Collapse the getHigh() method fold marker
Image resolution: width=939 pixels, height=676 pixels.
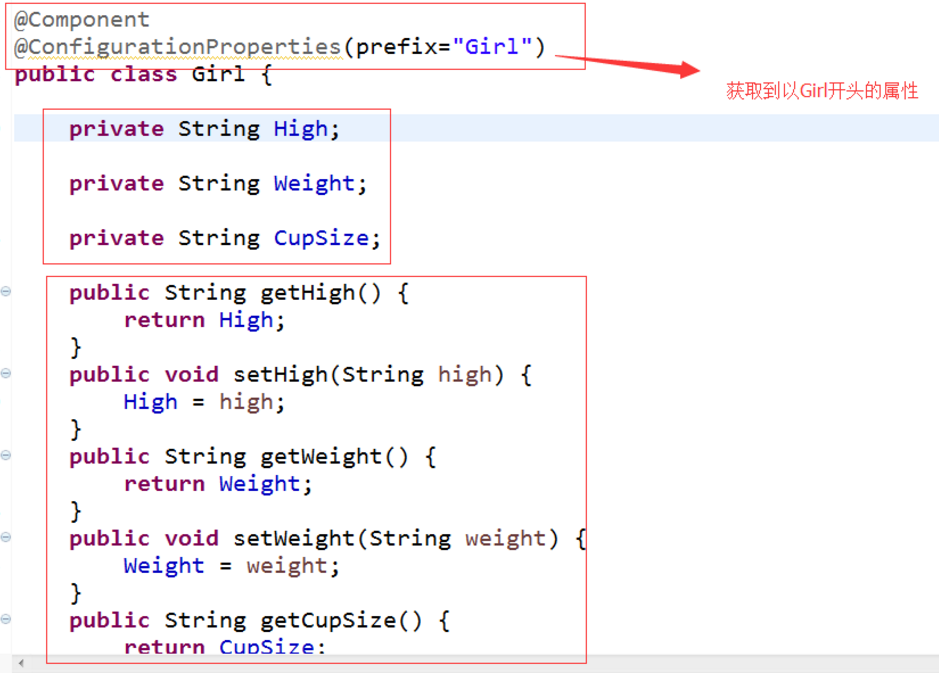(x=6, y=292)
